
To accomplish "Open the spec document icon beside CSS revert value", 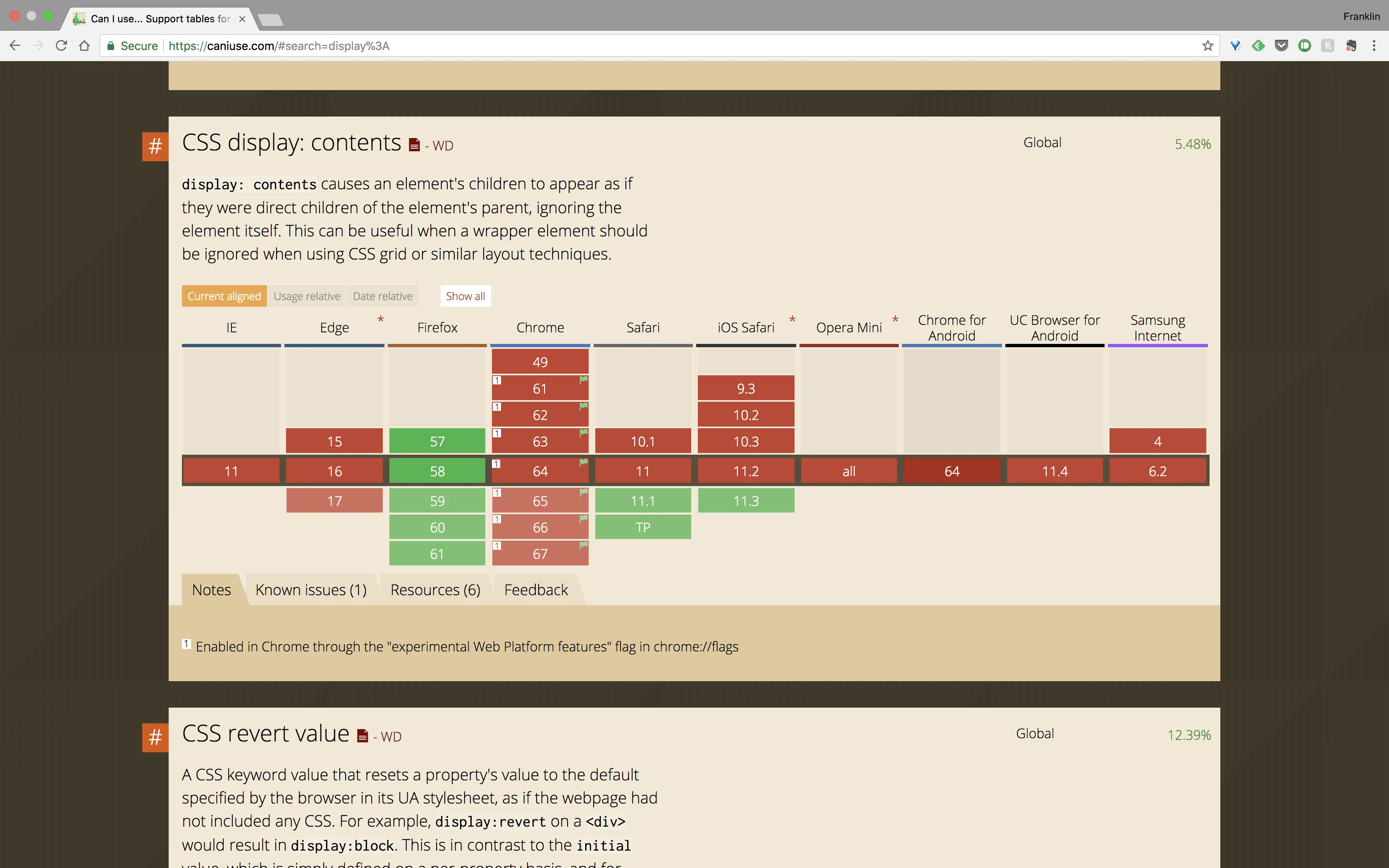I will click(362, 736).
